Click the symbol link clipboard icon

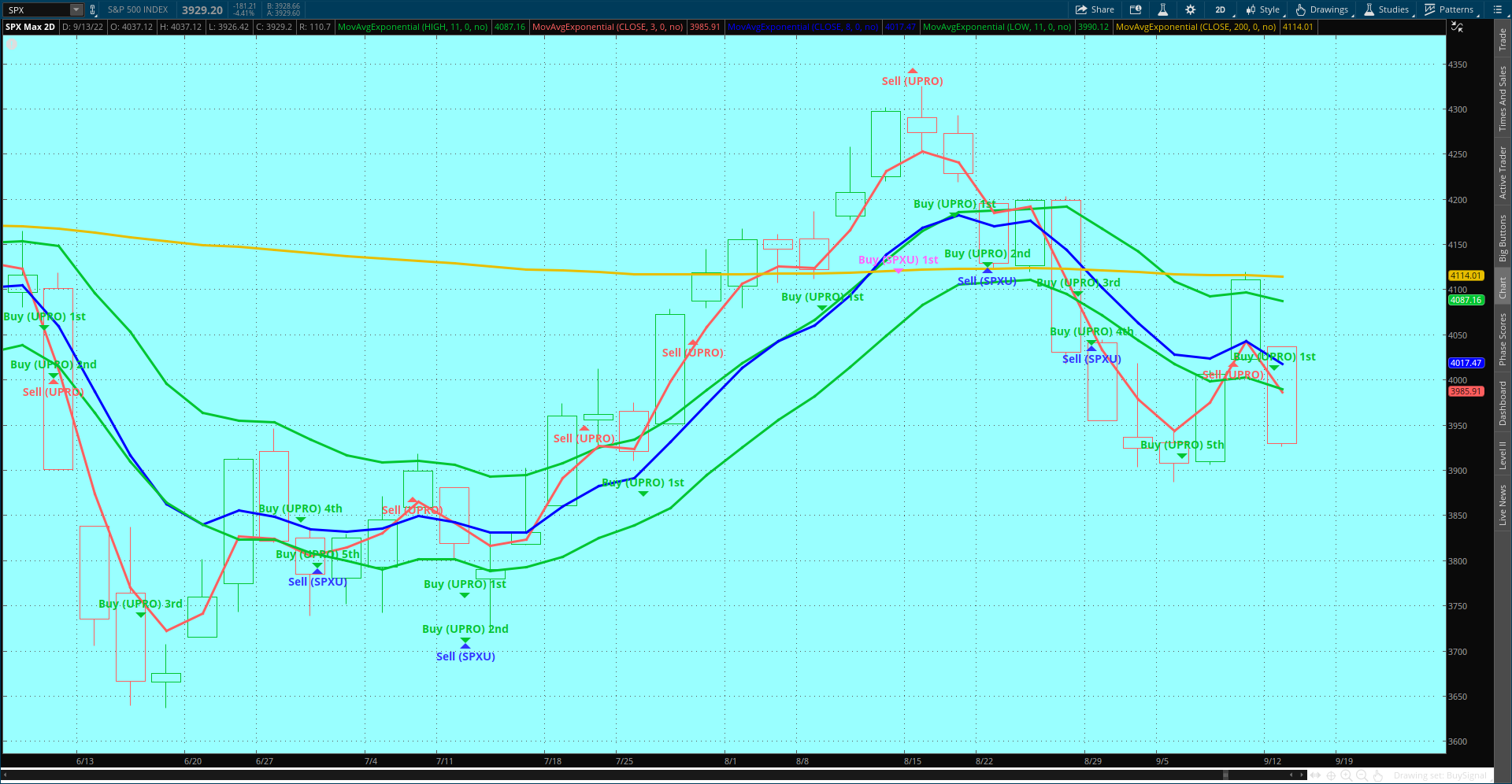click(x=93, y=9)
